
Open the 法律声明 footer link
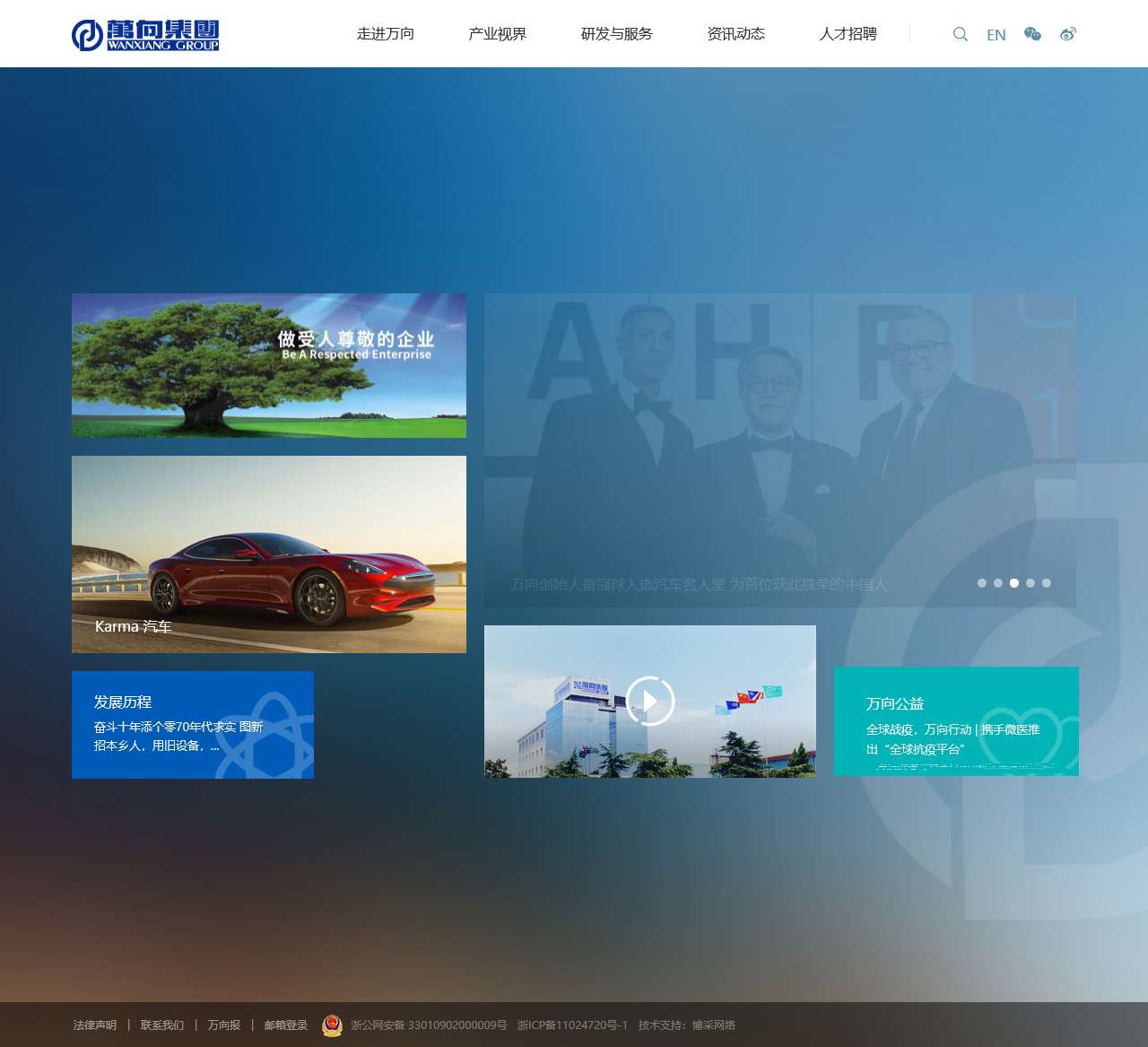95,1025
